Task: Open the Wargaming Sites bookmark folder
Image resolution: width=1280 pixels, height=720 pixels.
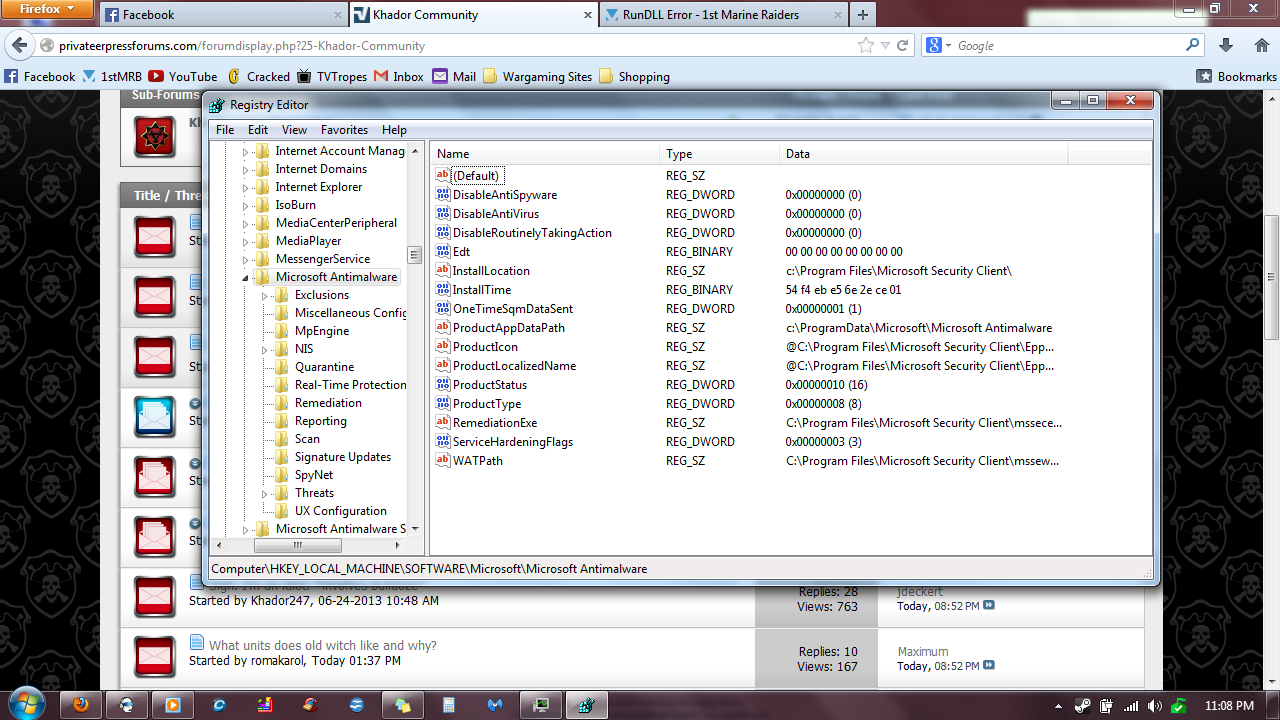Action: click(x=537, y=76)
